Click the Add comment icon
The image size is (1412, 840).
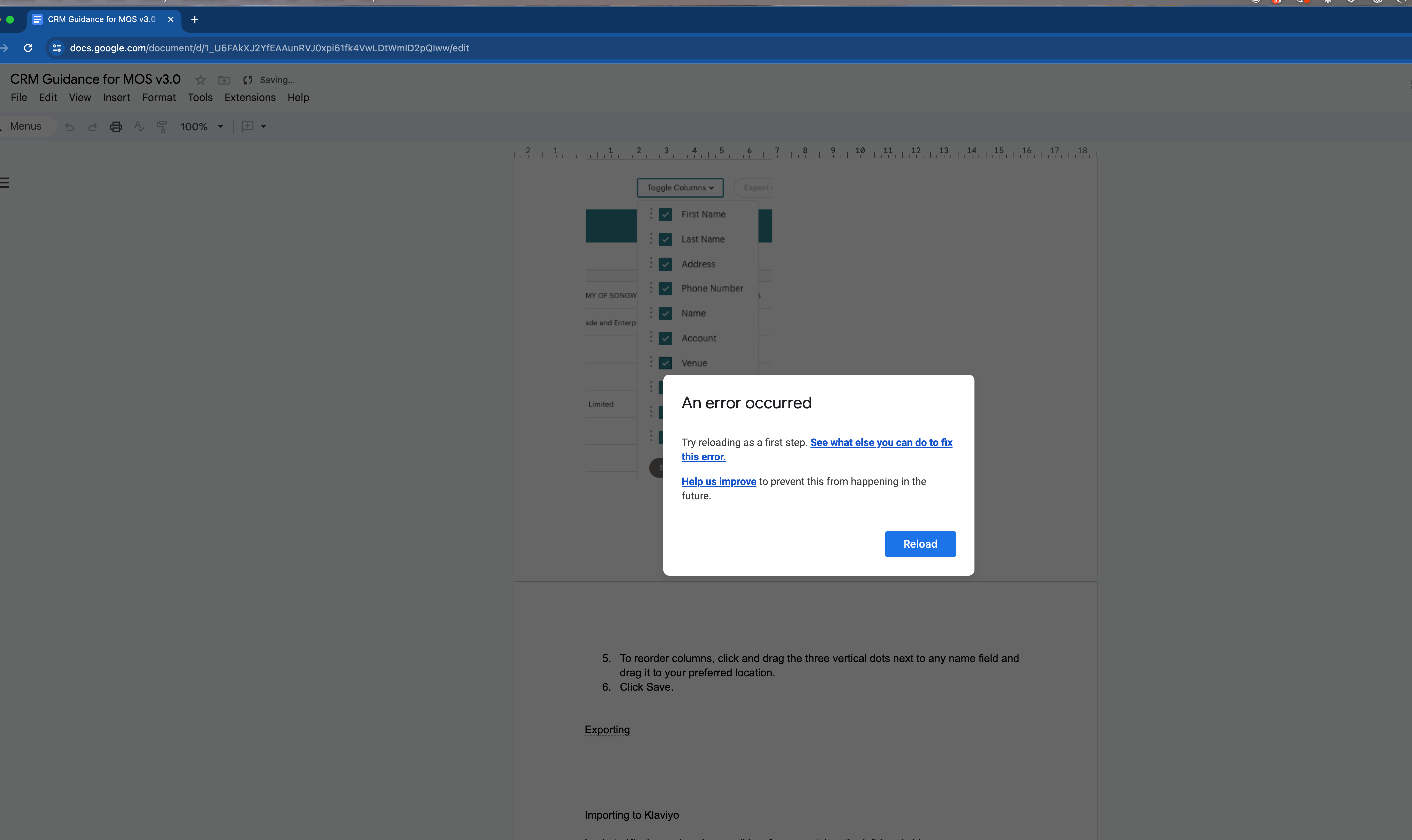pyautogui.click(x=247, y=126)
